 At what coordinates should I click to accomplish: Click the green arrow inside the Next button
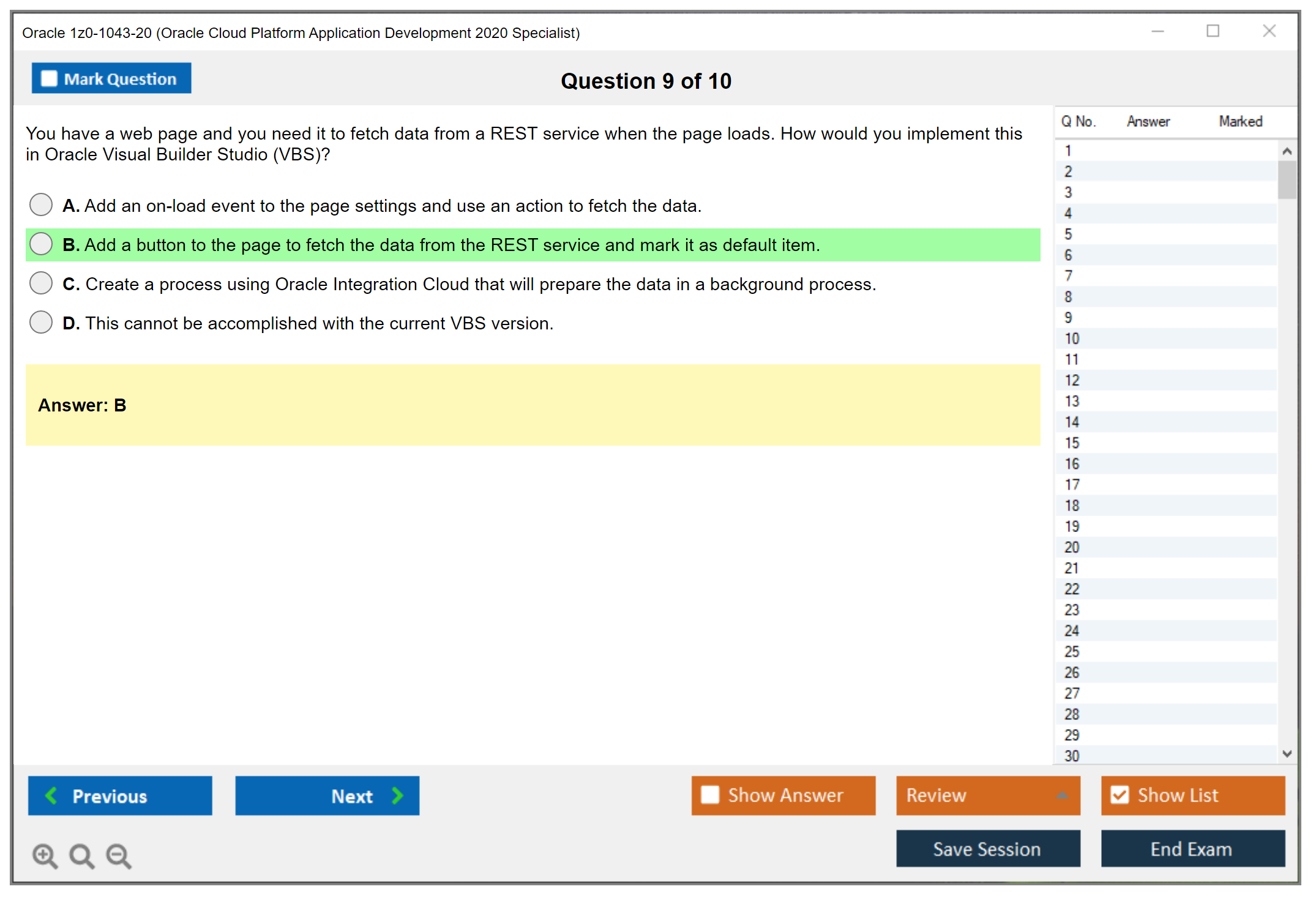point(397,796)
